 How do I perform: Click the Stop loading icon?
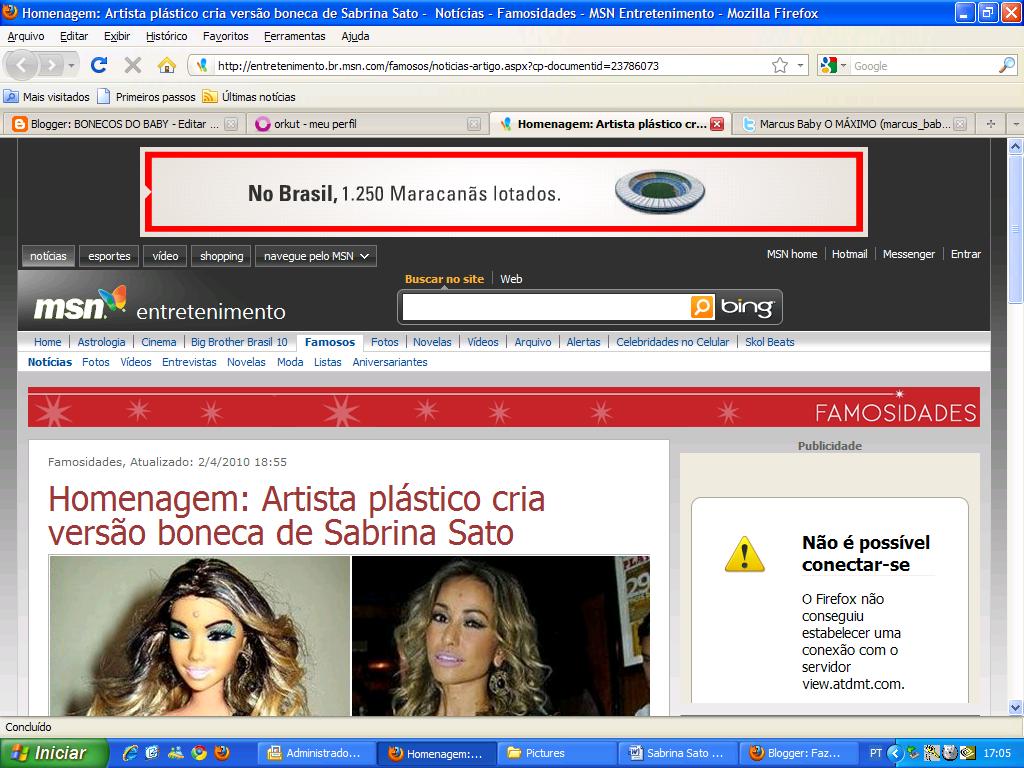pyautogui.click(x=131, y=65)
